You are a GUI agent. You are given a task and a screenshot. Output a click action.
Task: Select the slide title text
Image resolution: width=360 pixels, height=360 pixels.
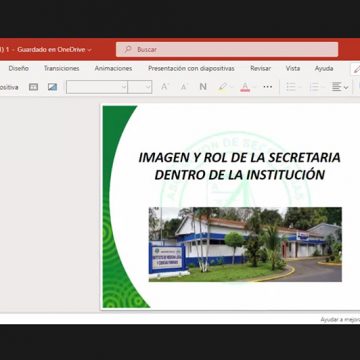point(239,166)
